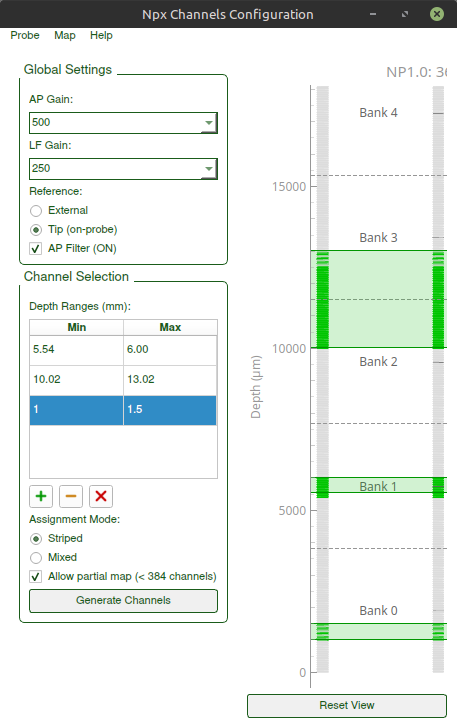Screen dimensions: 457x728
Task: Open the AP Gain dropdown
Action: click(x=123, y=123)
